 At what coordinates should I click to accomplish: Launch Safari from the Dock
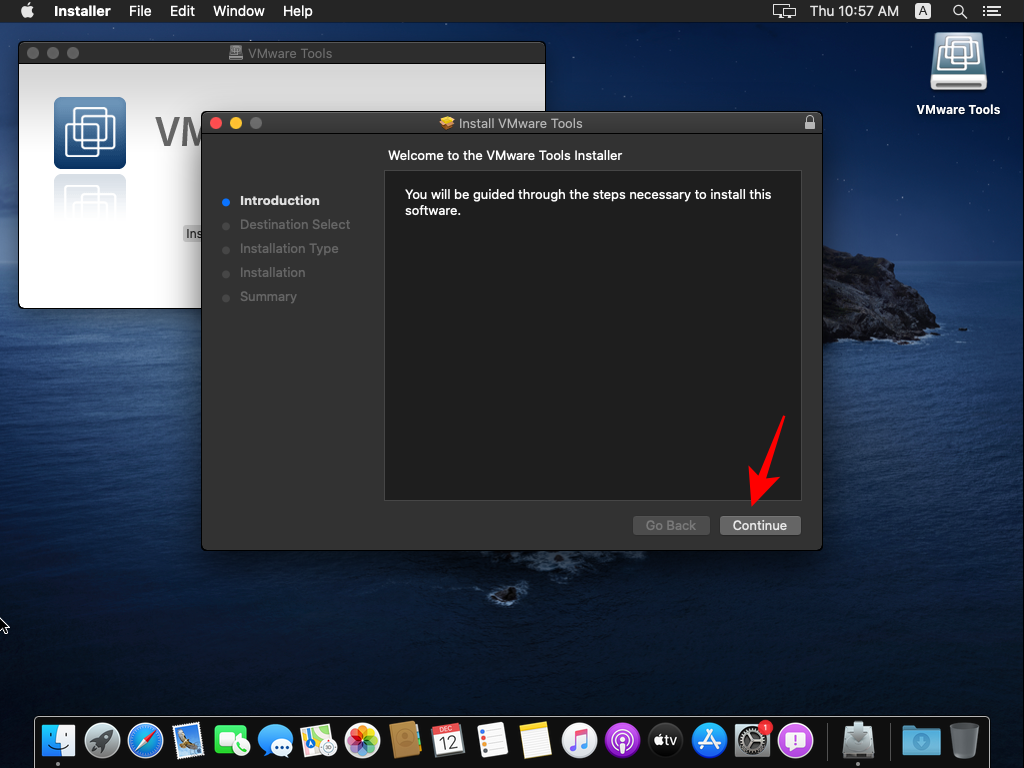pyautogui.click(x=146, y=741)
